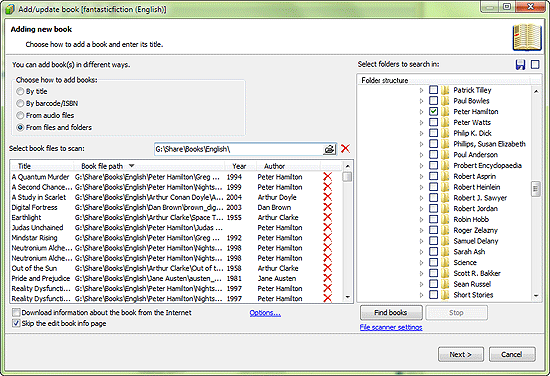Check the Robert Jordan folder checkbox
Viewport: 550px width, 376px height.
434,208
